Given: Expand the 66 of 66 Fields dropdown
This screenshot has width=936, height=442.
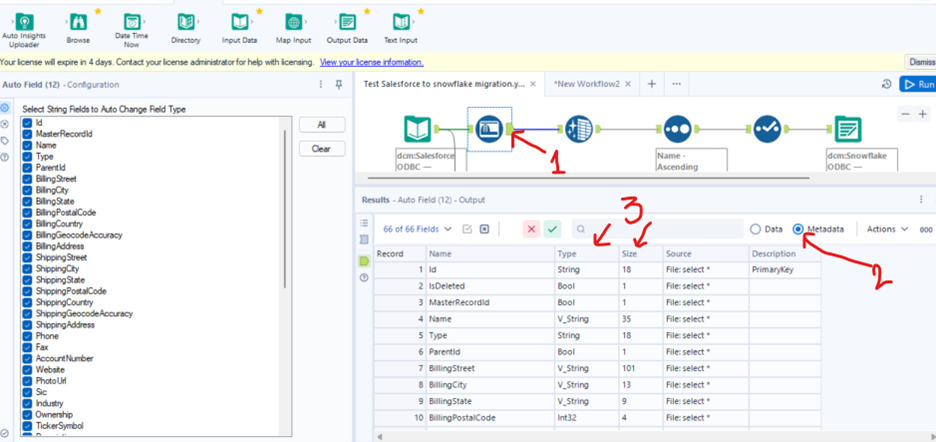Looking at the screenshot, I should tap(417, 229).
